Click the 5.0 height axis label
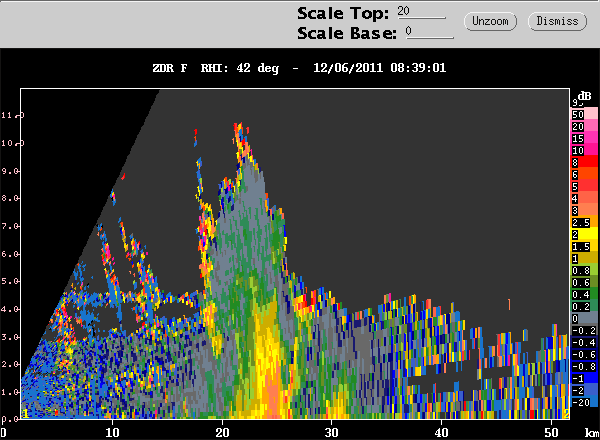The image size is (600, 440). [10, 281]
